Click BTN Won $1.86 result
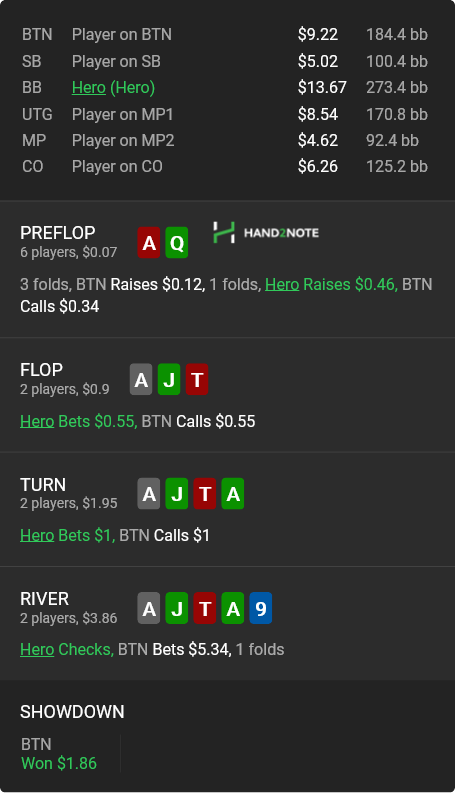The height and width of the screenshot is (793, 455). click(59, 754)
